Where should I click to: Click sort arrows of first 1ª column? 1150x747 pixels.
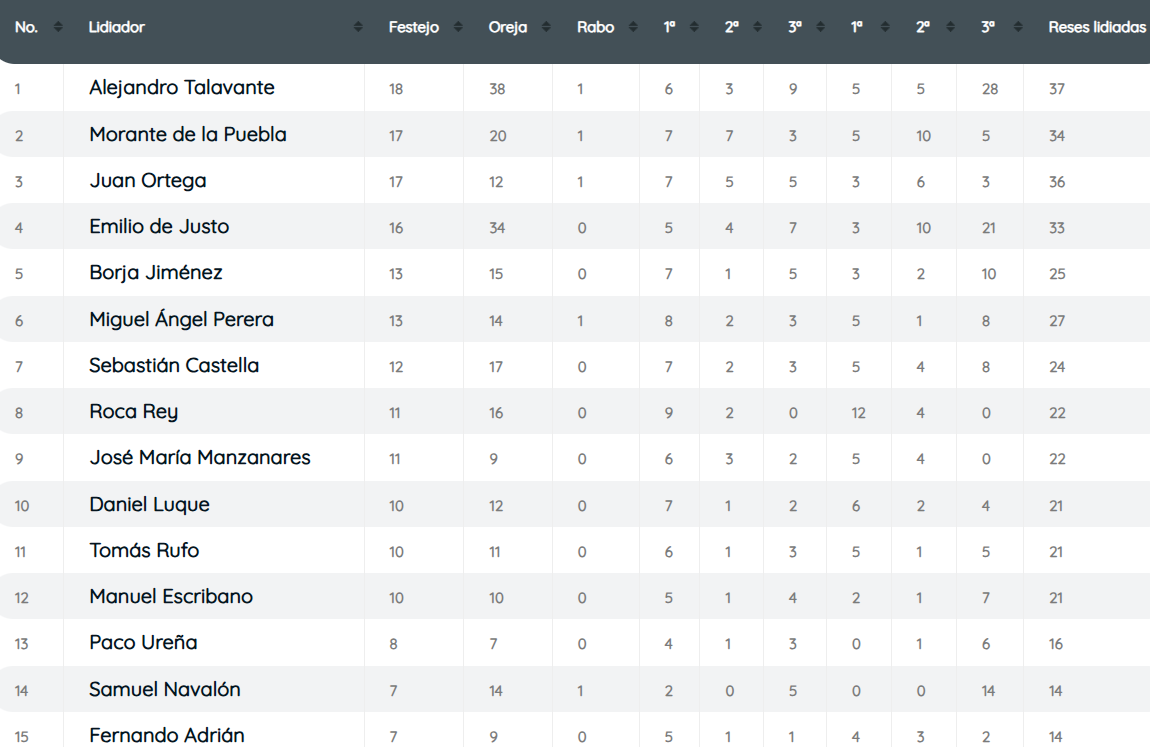pyautogui.click(x=694, y=27)
